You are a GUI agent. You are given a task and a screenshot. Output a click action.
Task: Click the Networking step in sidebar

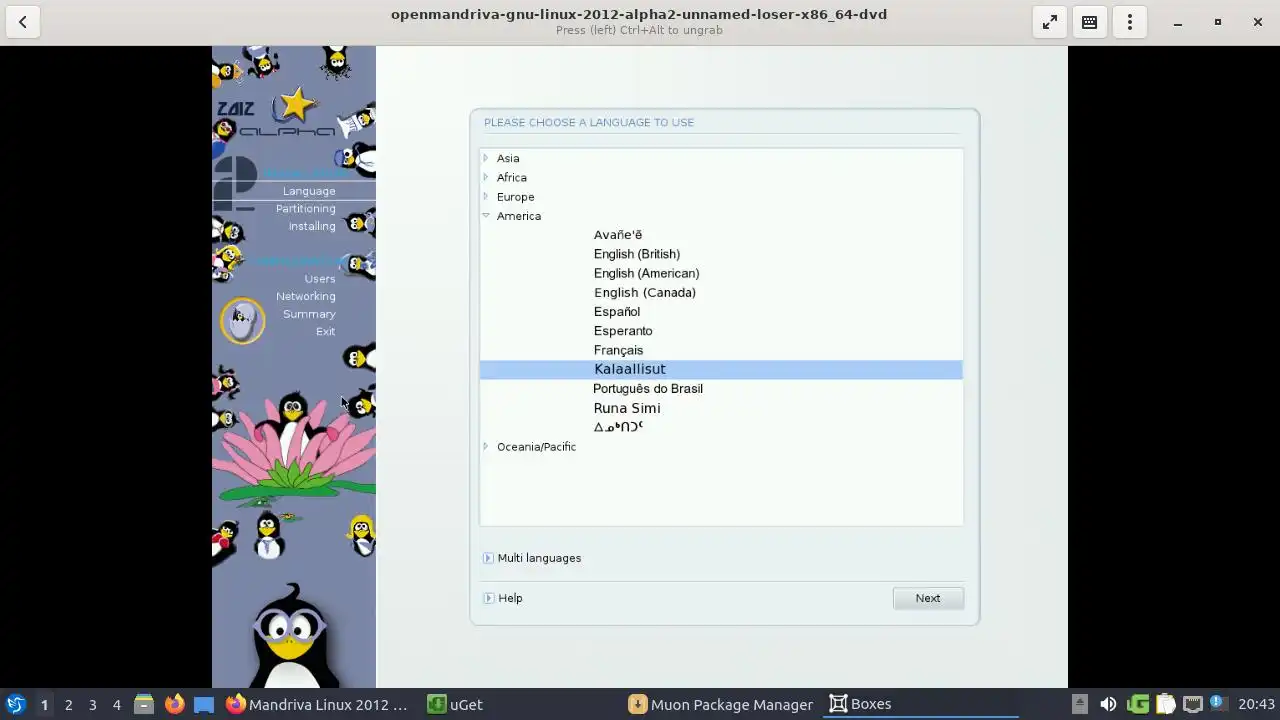click(306, 296)
